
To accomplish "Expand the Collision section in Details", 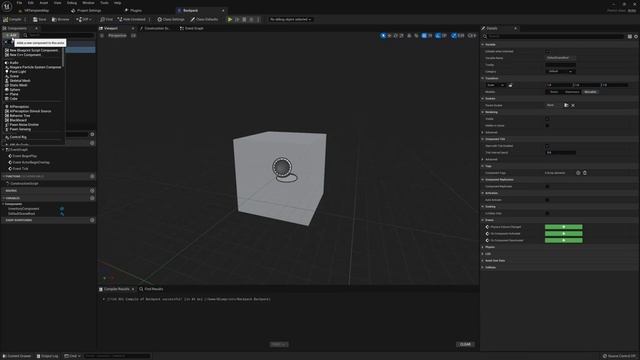I will tap(483, 267).
